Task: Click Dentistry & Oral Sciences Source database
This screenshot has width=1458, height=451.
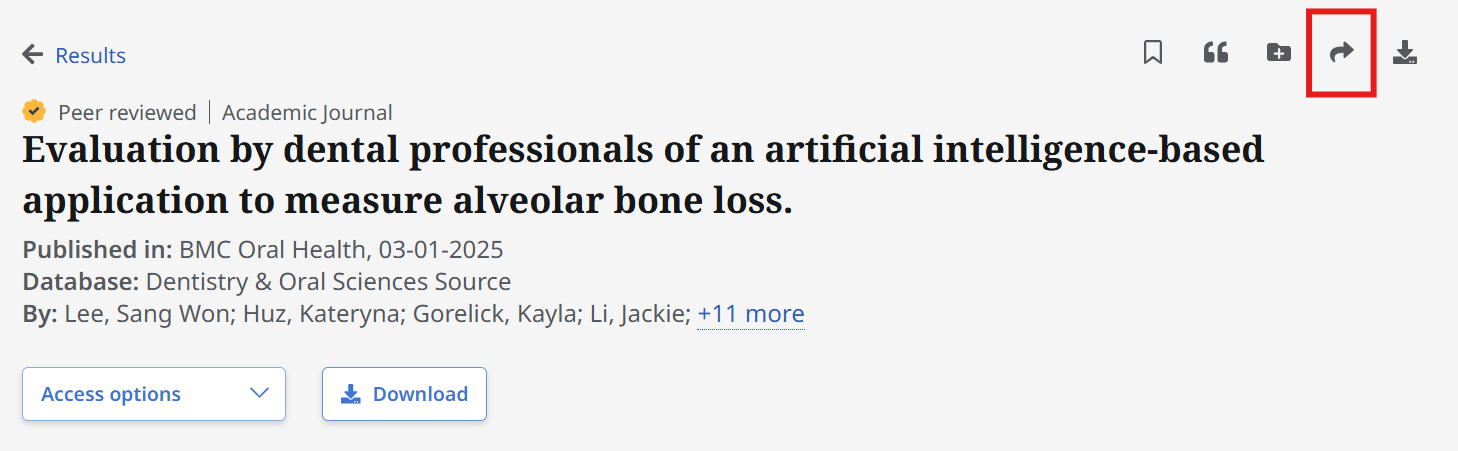Action: coord(328,281)
